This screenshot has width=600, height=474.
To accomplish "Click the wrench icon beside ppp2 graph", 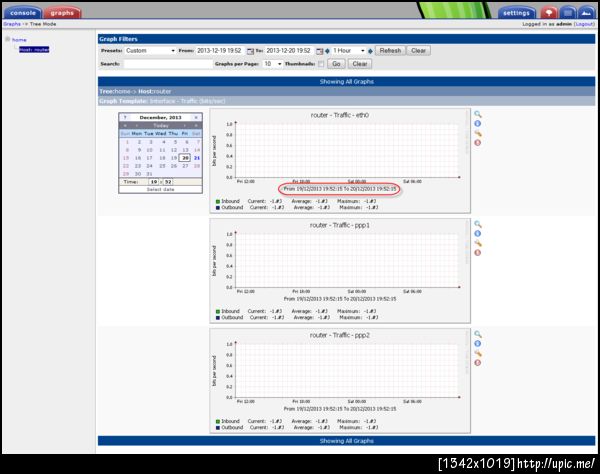I will click(478, 353).
